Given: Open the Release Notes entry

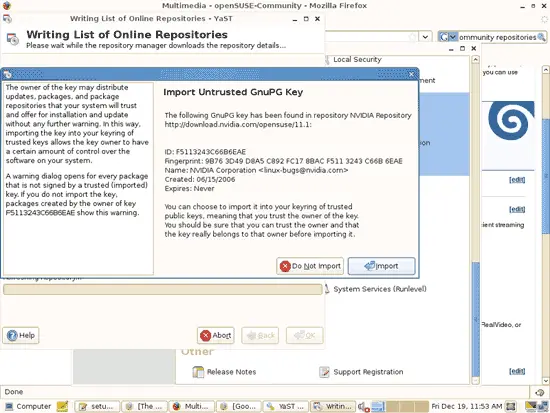Looking at the screenshot, I should tap(232, 372).
